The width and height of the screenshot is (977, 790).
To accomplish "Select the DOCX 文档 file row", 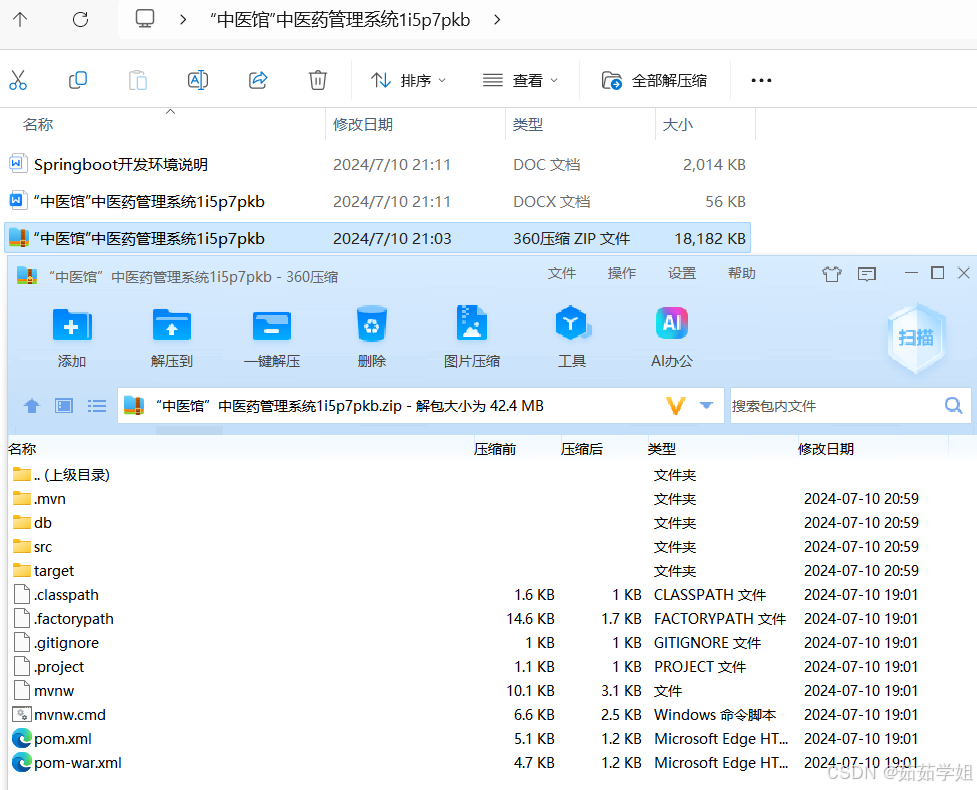I will click(x=377, y=201).
